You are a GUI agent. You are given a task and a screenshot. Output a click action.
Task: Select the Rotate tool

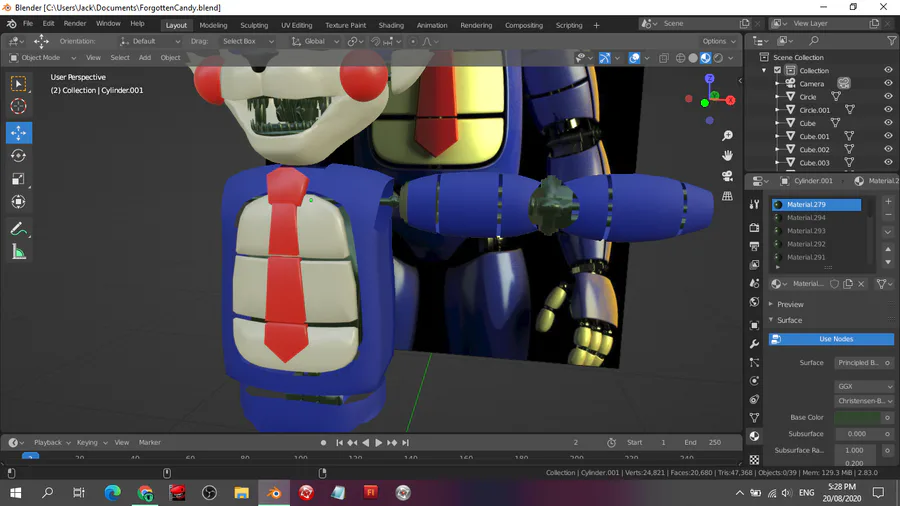(x=18, y=156)
